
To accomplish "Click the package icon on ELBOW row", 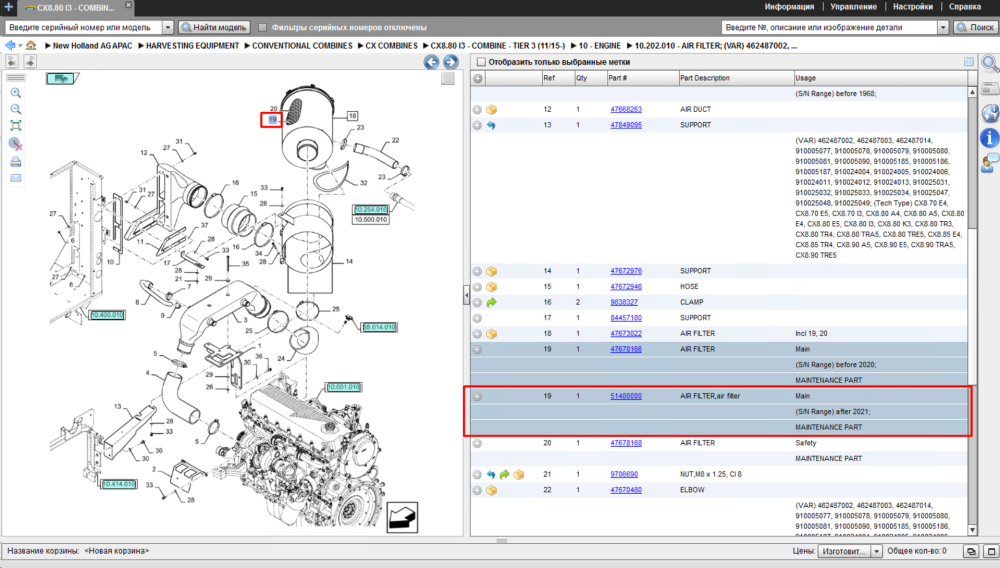I will (x=492, y=490).
